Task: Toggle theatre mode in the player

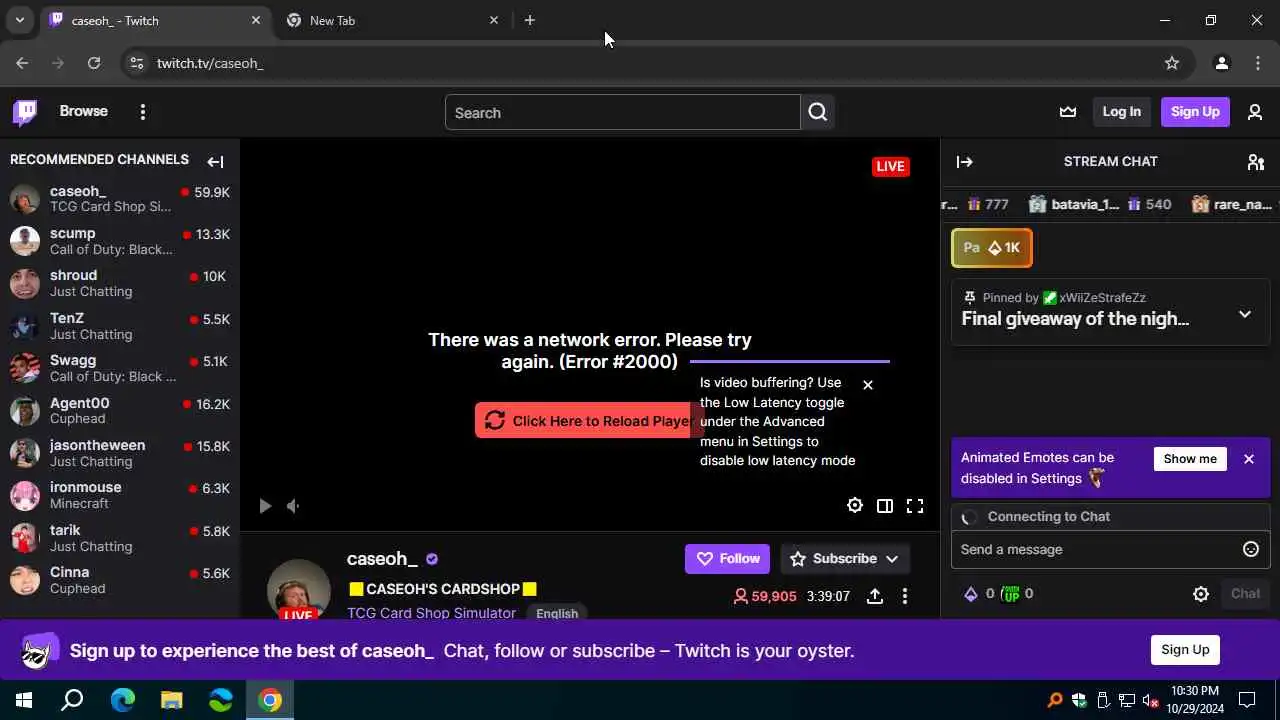Action: click(x=885, y=505)
